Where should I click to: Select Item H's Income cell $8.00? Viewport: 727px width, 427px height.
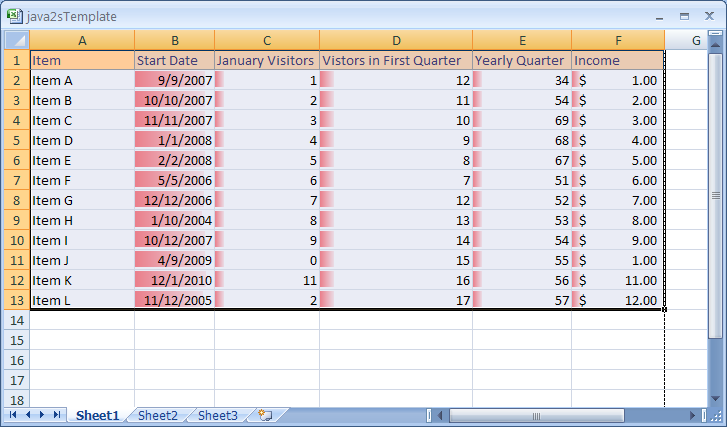pyautogui.click(x=618, y=220)
